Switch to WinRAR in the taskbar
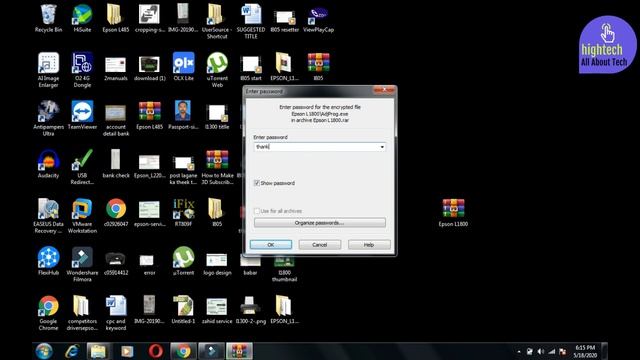640x360 pixels. pos(239,351)
